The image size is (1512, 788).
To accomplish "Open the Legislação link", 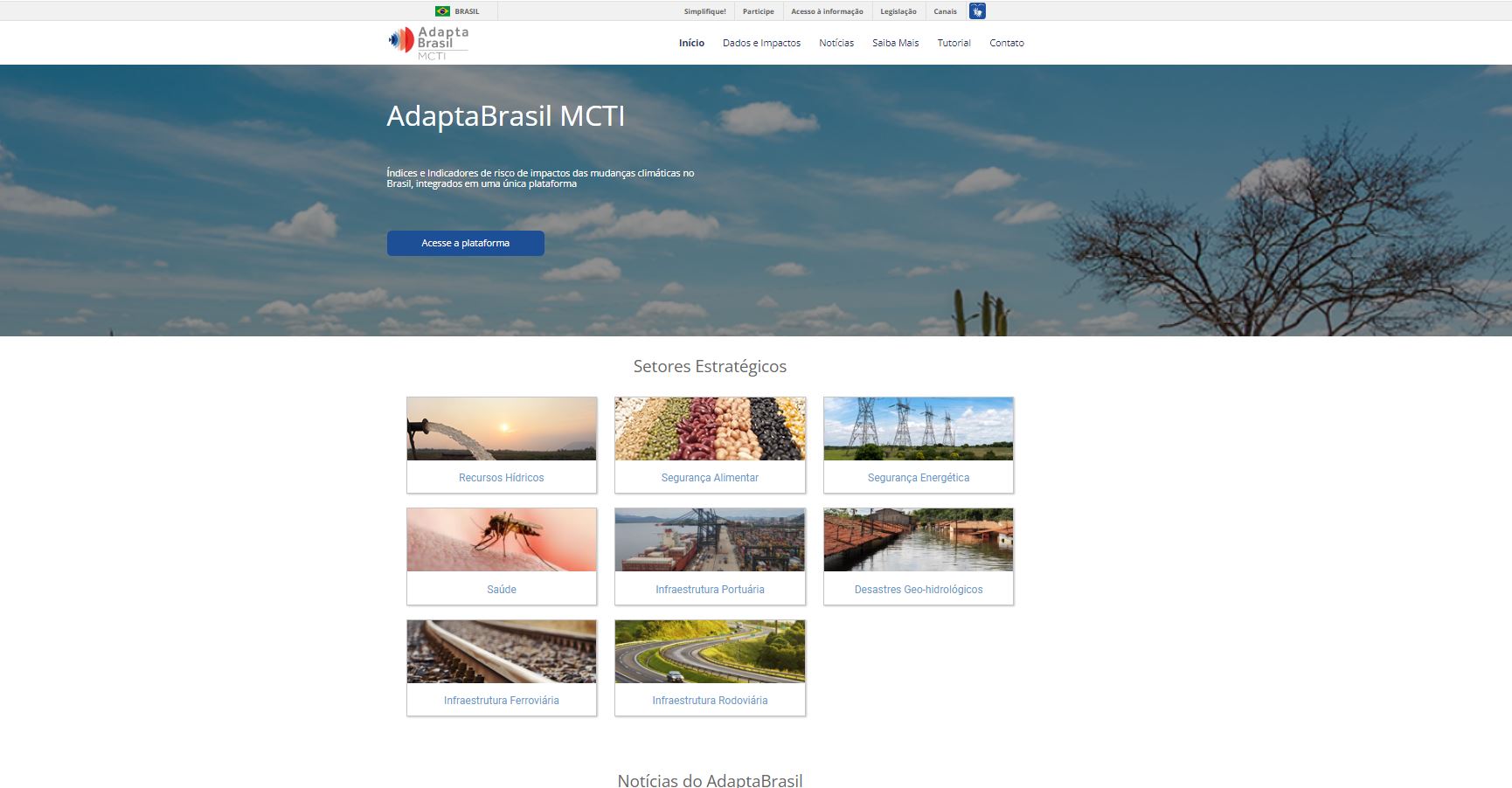I will point(898,11).
